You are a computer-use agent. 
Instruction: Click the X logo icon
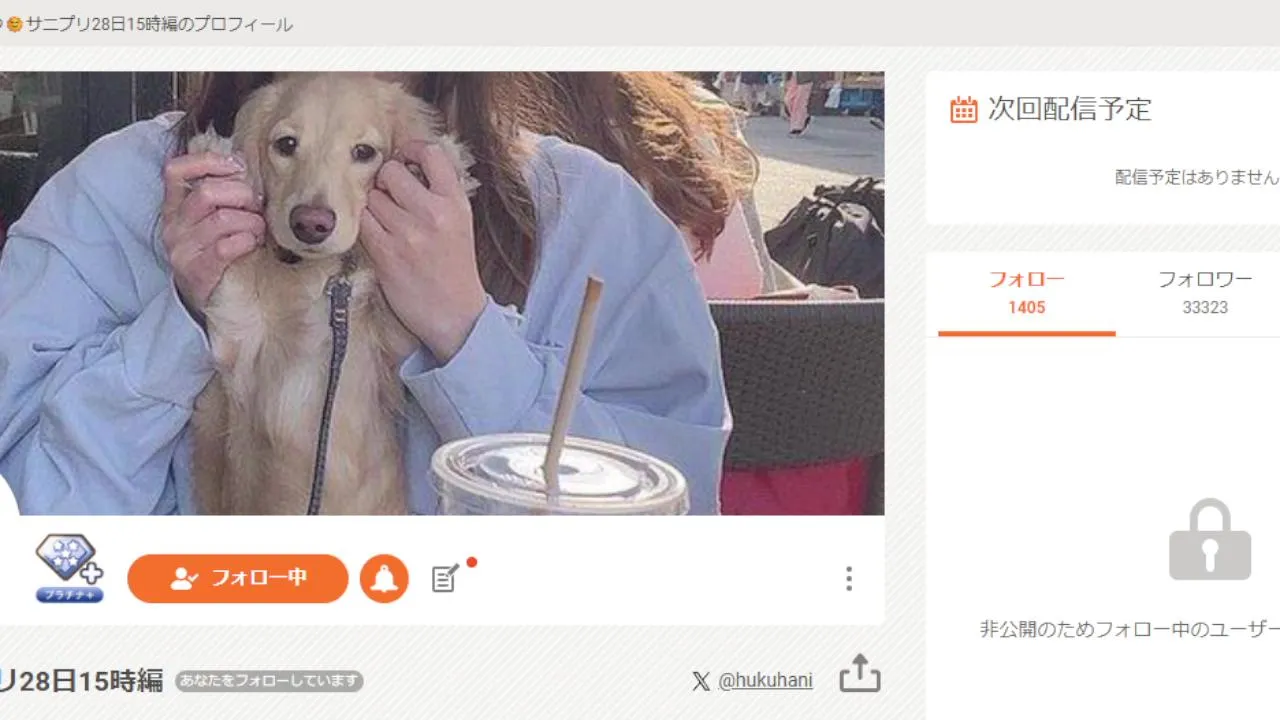tap(701, 682)
